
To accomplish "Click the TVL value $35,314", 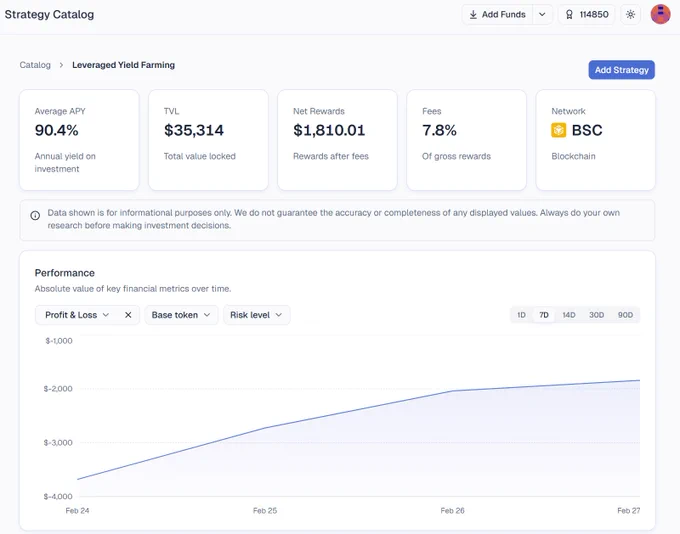I will tap(194, 130).
